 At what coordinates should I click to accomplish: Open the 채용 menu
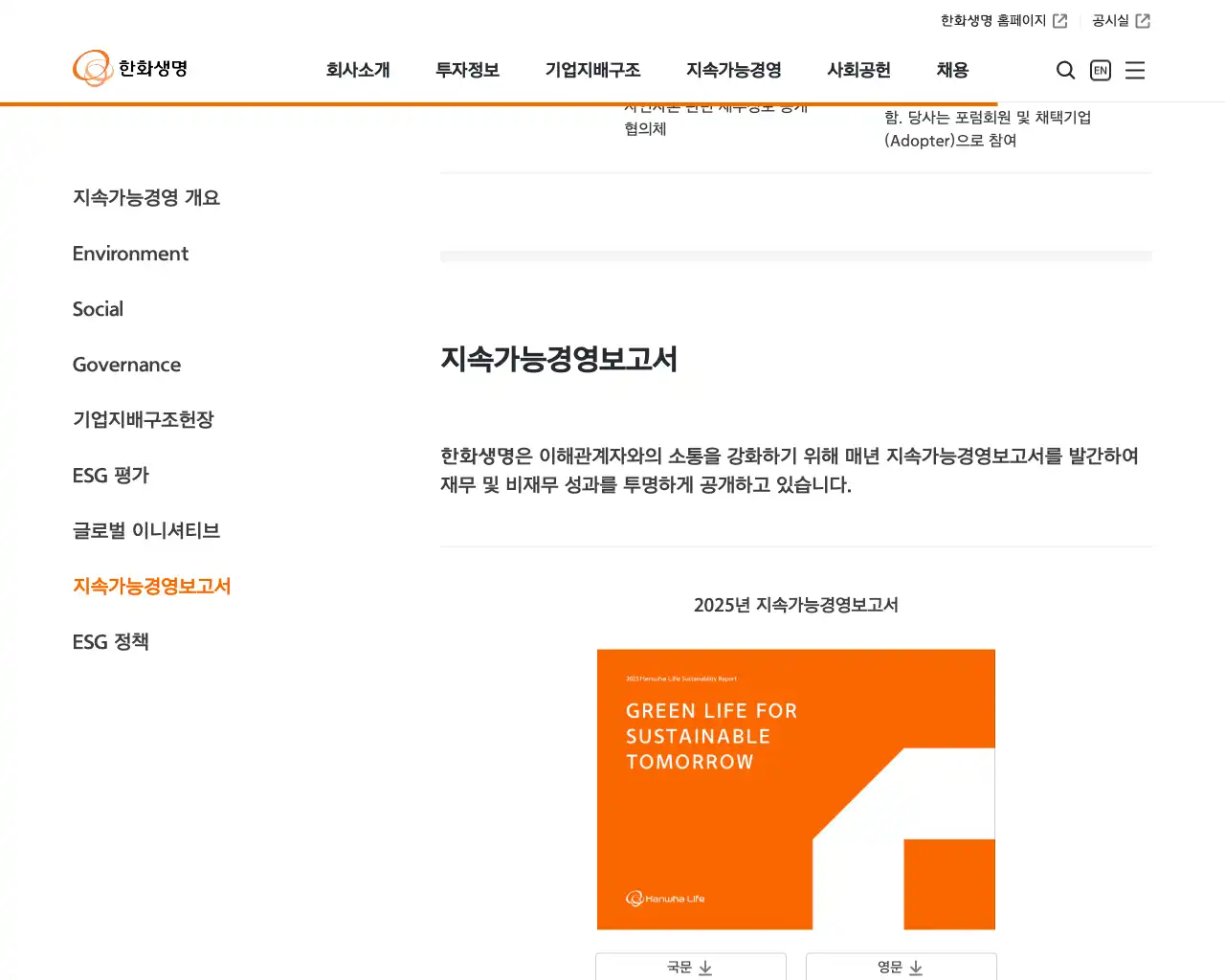(951, 70)
